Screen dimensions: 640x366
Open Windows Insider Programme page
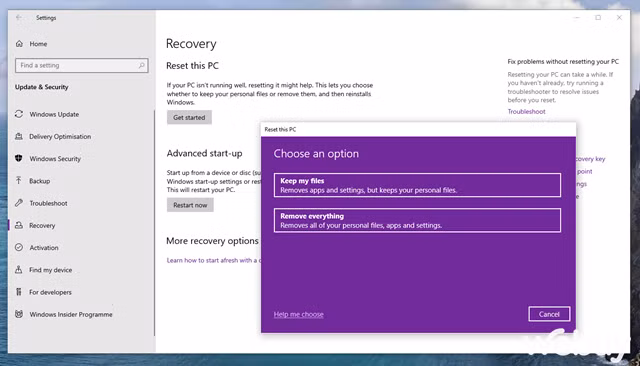click(71, 315)
